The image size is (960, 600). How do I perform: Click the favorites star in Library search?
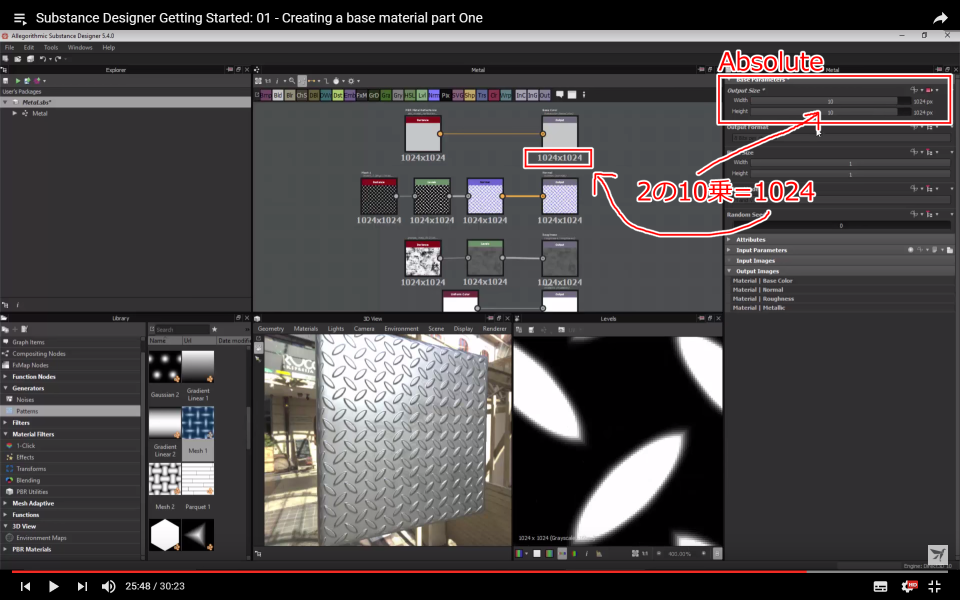click(x=214, y=329)
